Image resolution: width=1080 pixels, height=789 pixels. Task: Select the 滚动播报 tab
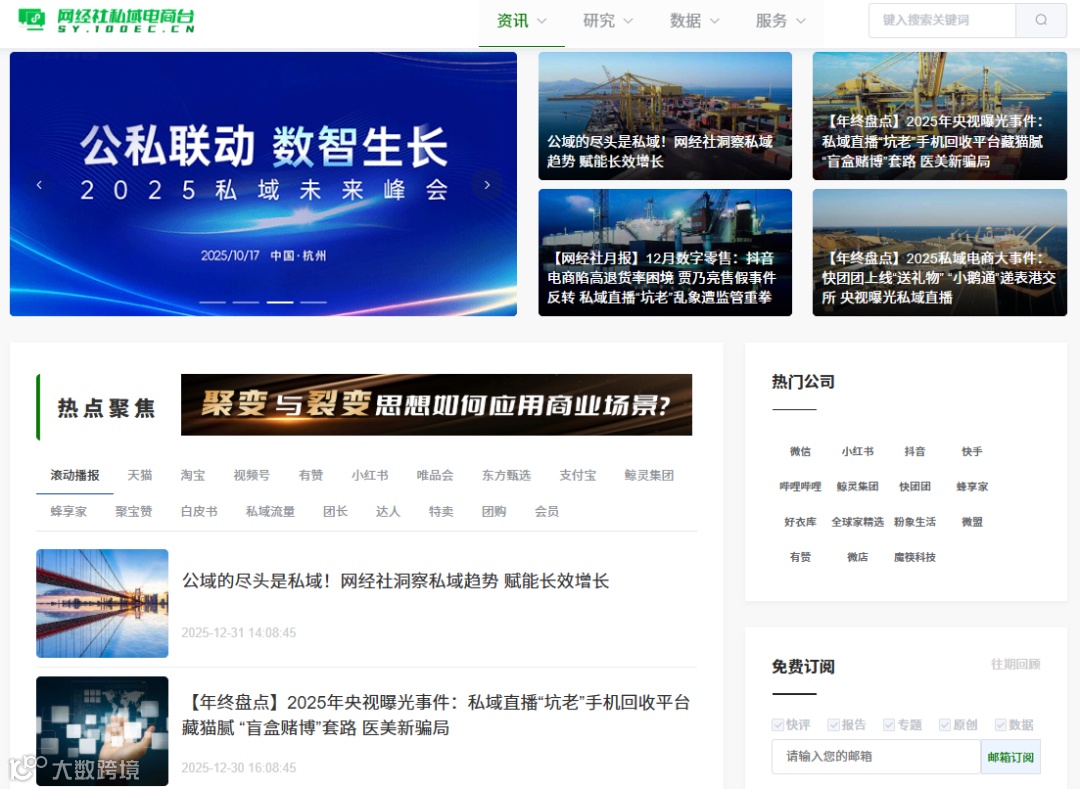point(74,475)
